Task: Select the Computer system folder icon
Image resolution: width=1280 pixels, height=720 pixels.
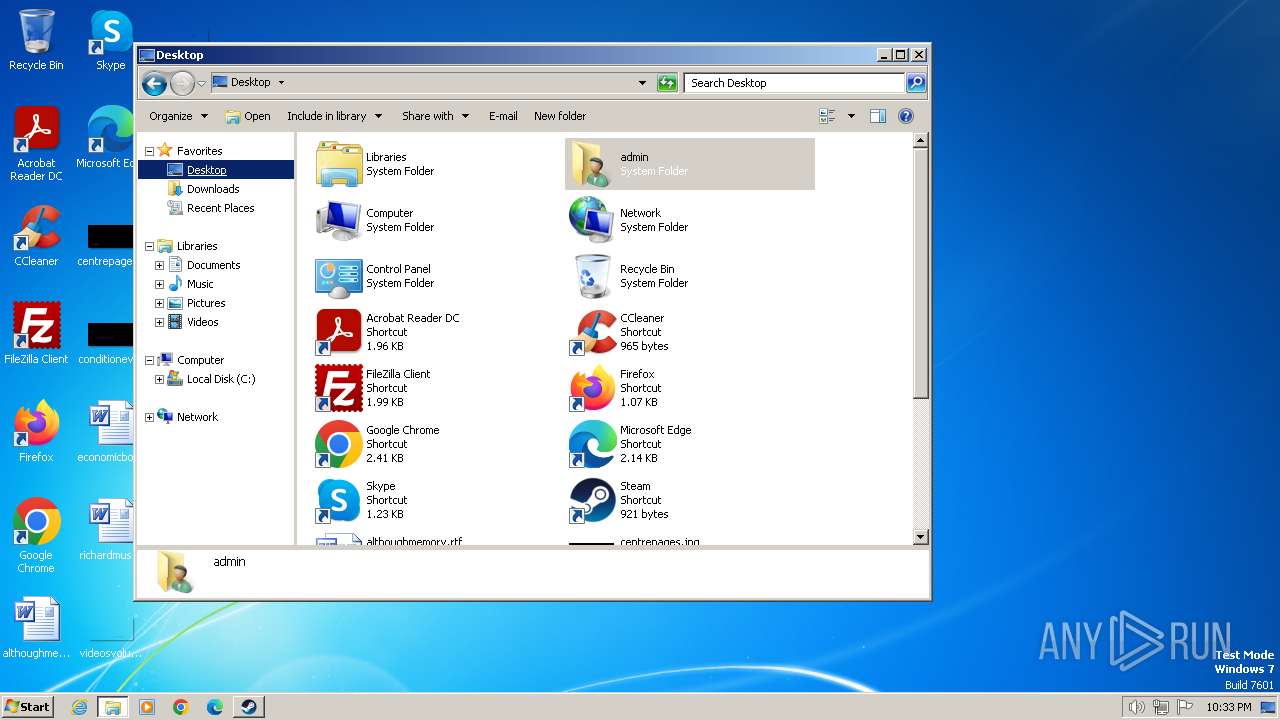Action: (x=339, y=220)
